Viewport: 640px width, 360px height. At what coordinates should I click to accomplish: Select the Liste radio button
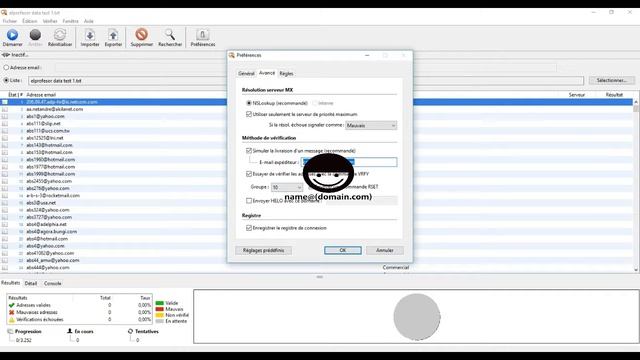(x=6, y=80)
